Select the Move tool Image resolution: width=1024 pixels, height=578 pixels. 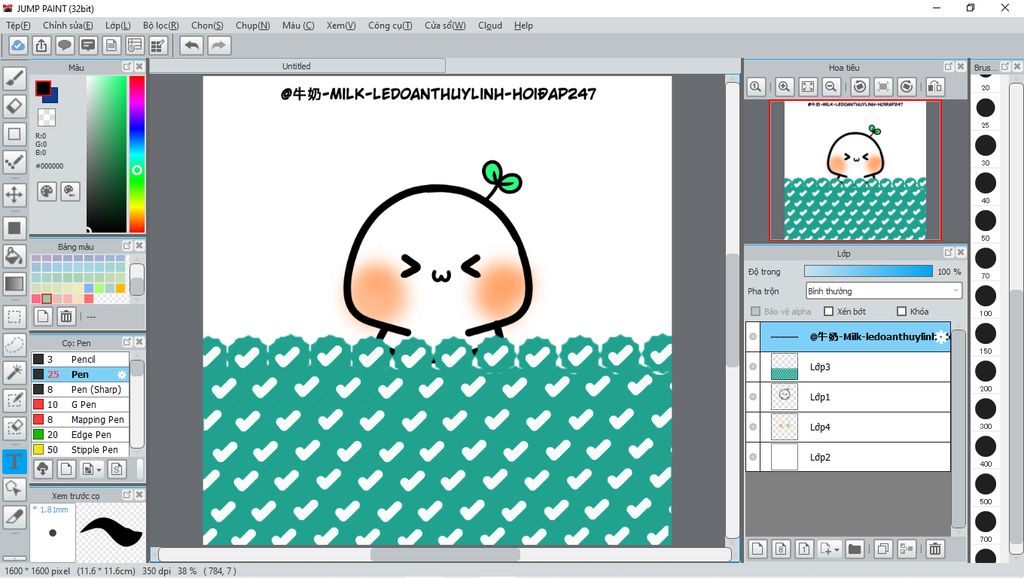pos(14,194)
